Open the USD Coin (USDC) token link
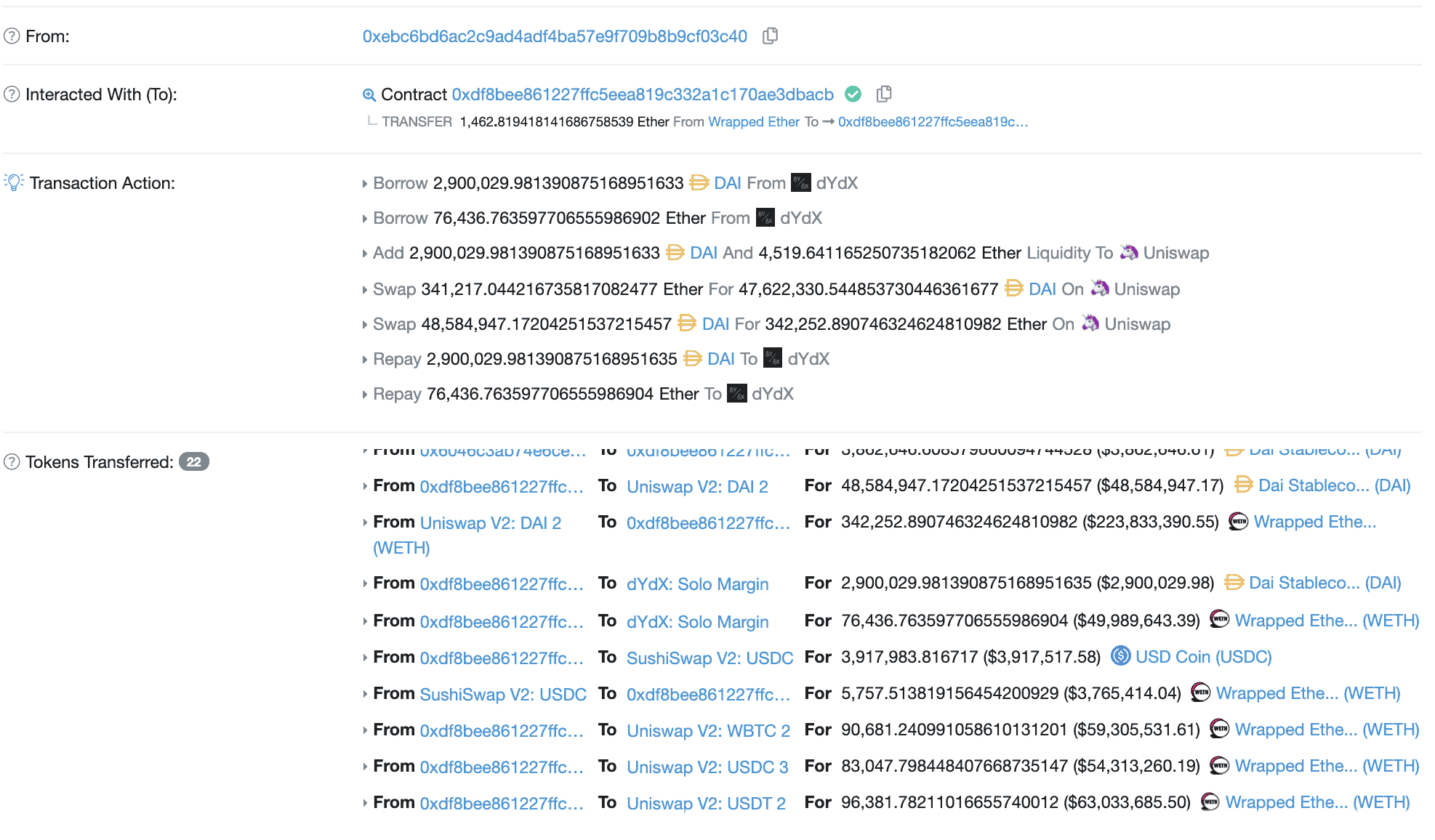The width and height of the screenshot is (1435, 840). pos(1203,657)
